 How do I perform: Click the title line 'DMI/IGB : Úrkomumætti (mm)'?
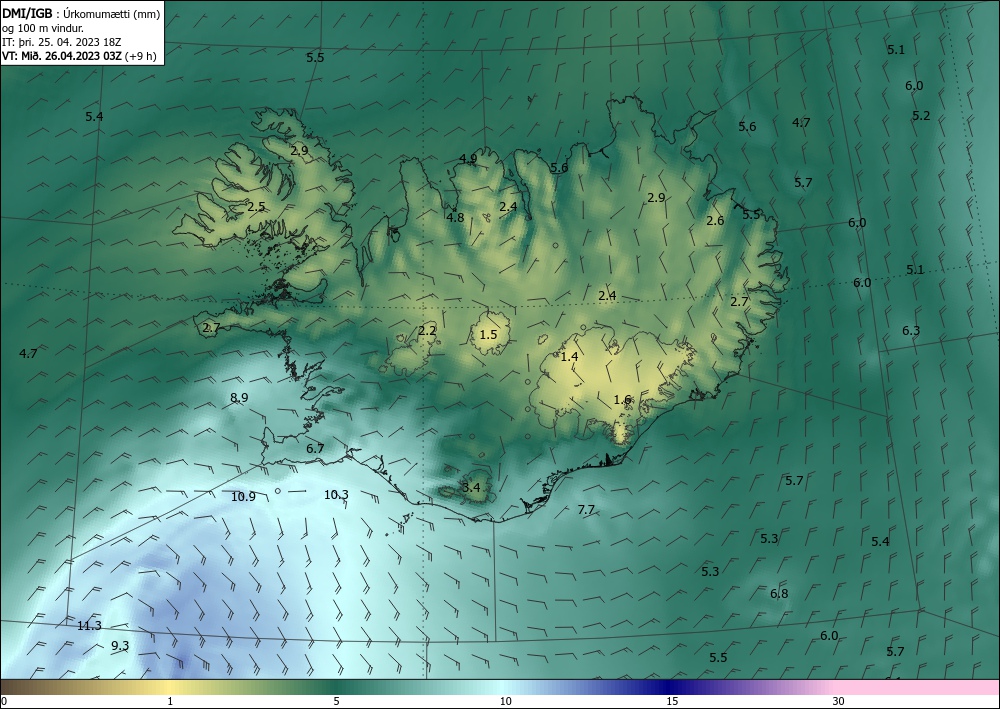(x=81, y=15)
